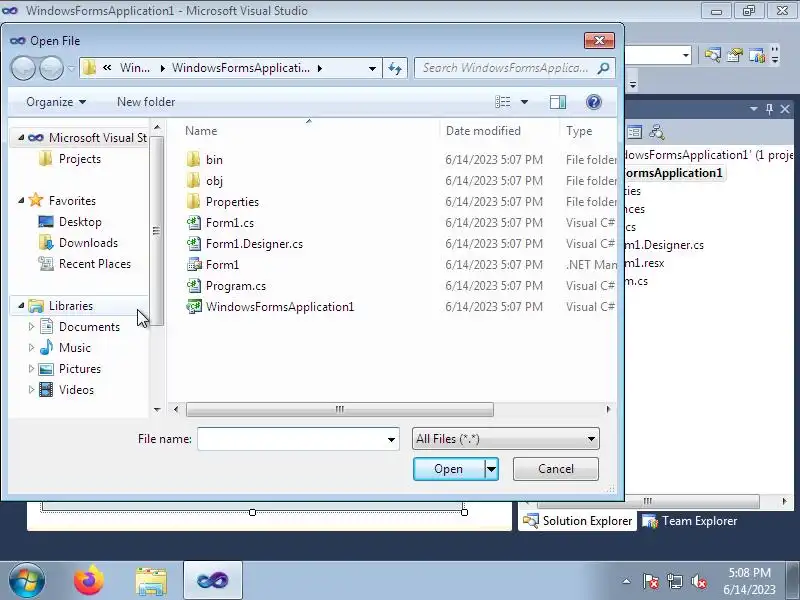This screenshot has width=800, height=600.
Task: Switch to Visual Studio taskbar button
Action: (x=212, y=581)
